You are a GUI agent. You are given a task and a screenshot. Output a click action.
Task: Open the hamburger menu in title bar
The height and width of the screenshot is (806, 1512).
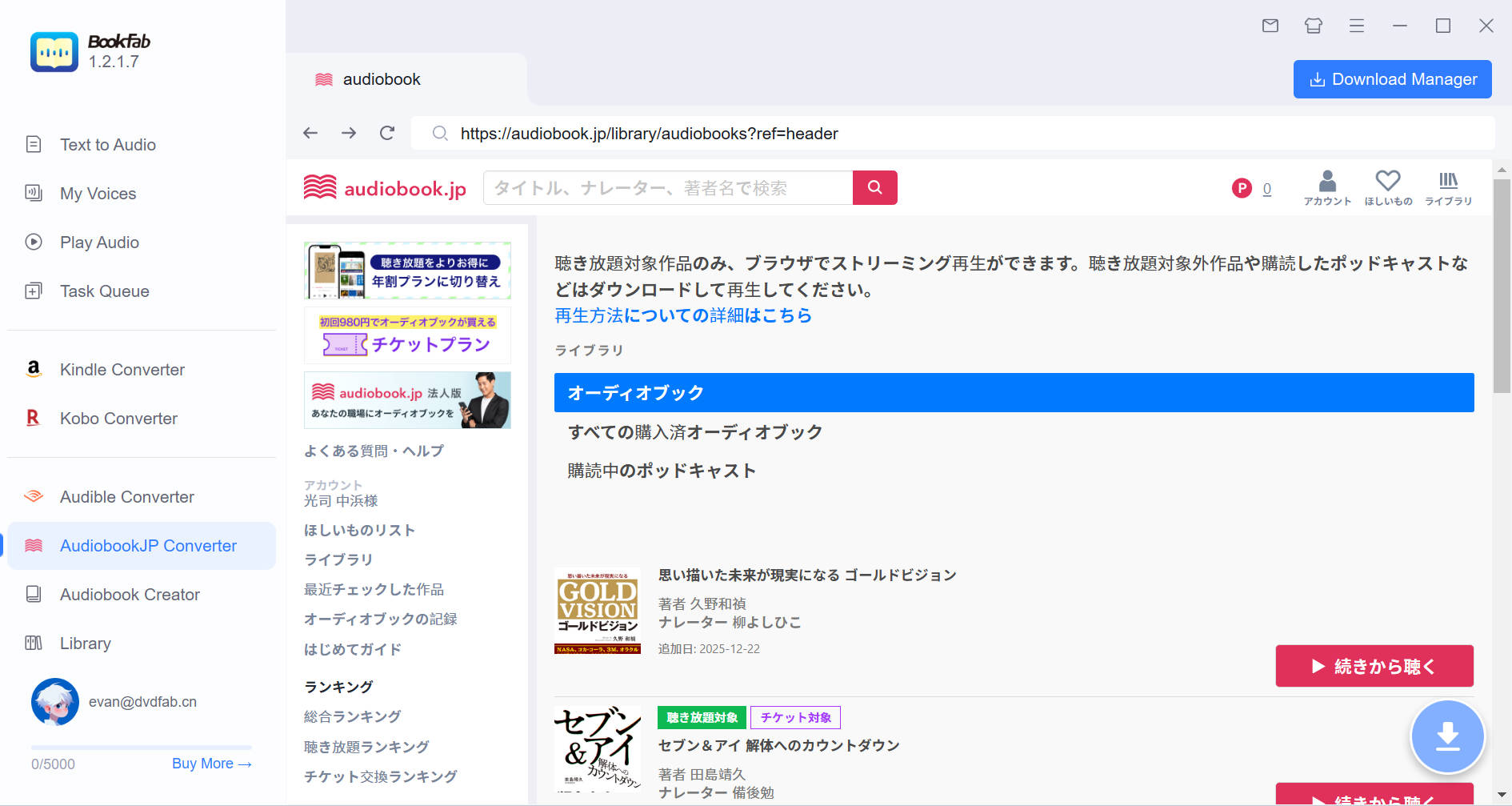[x=1357, y=26]
